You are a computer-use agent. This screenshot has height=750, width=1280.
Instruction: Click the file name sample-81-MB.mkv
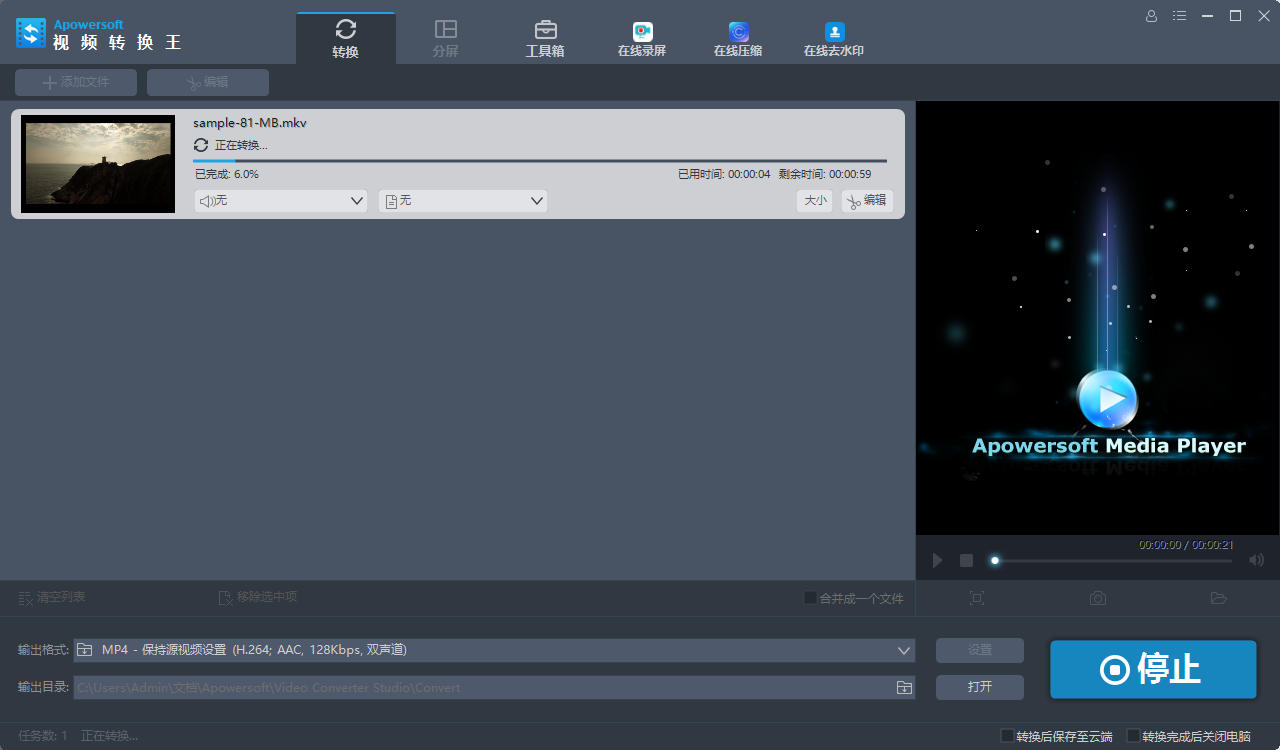(250, 123)
